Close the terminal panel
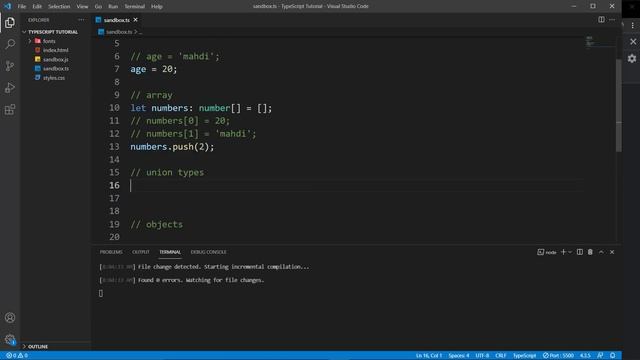The width and height of the screenshot is (640, 360). (612, 252)
